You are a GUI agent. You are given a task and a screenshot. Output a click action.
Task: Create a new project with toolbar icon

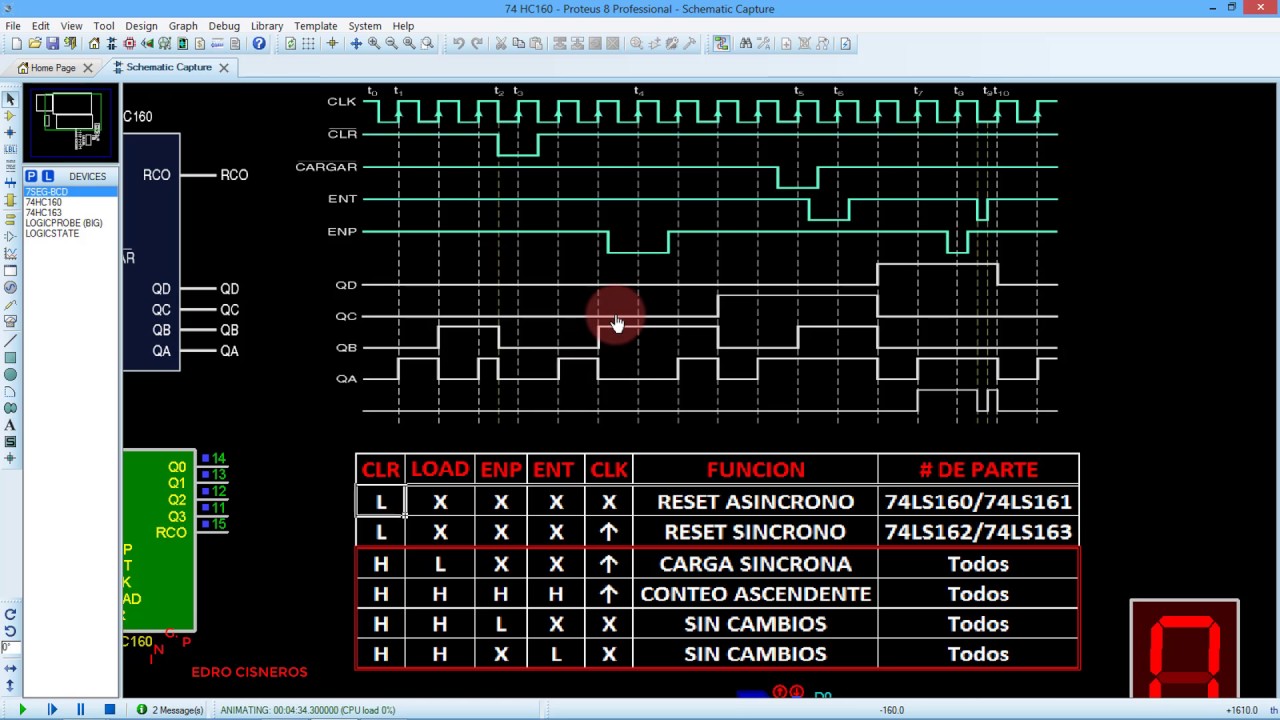16,44
